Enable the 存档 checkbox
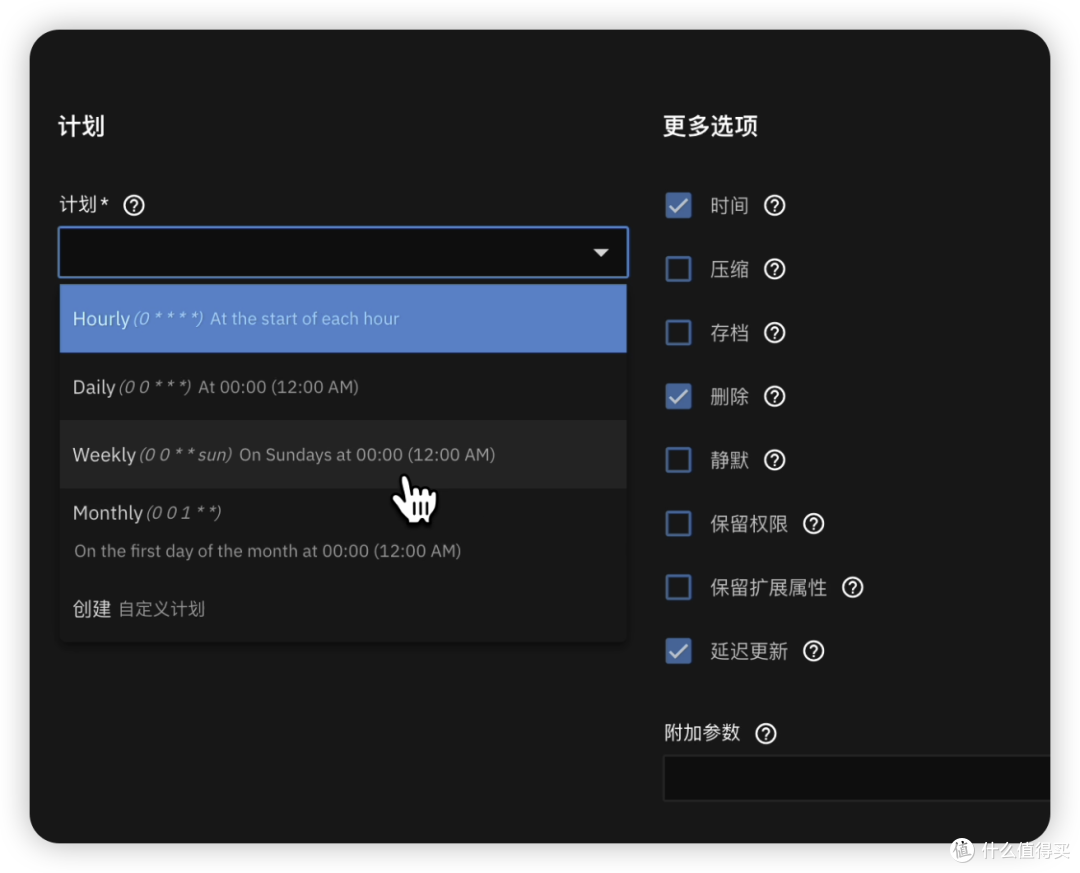Viewport: 1080px width, 873px height. pyautogui.click(x=678, y=333)
